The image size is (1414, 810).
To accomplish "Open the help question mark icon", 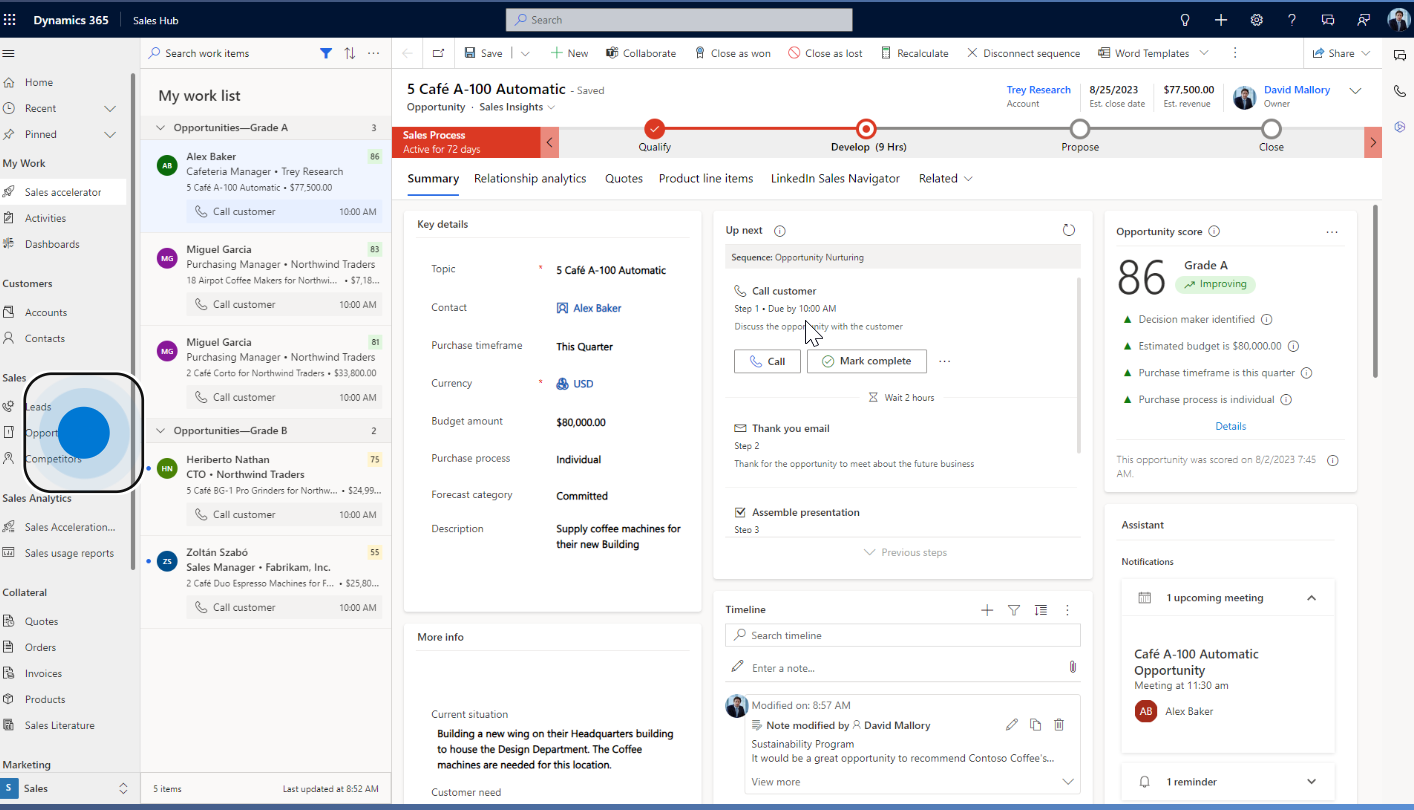I will [x=1292, y=20].
